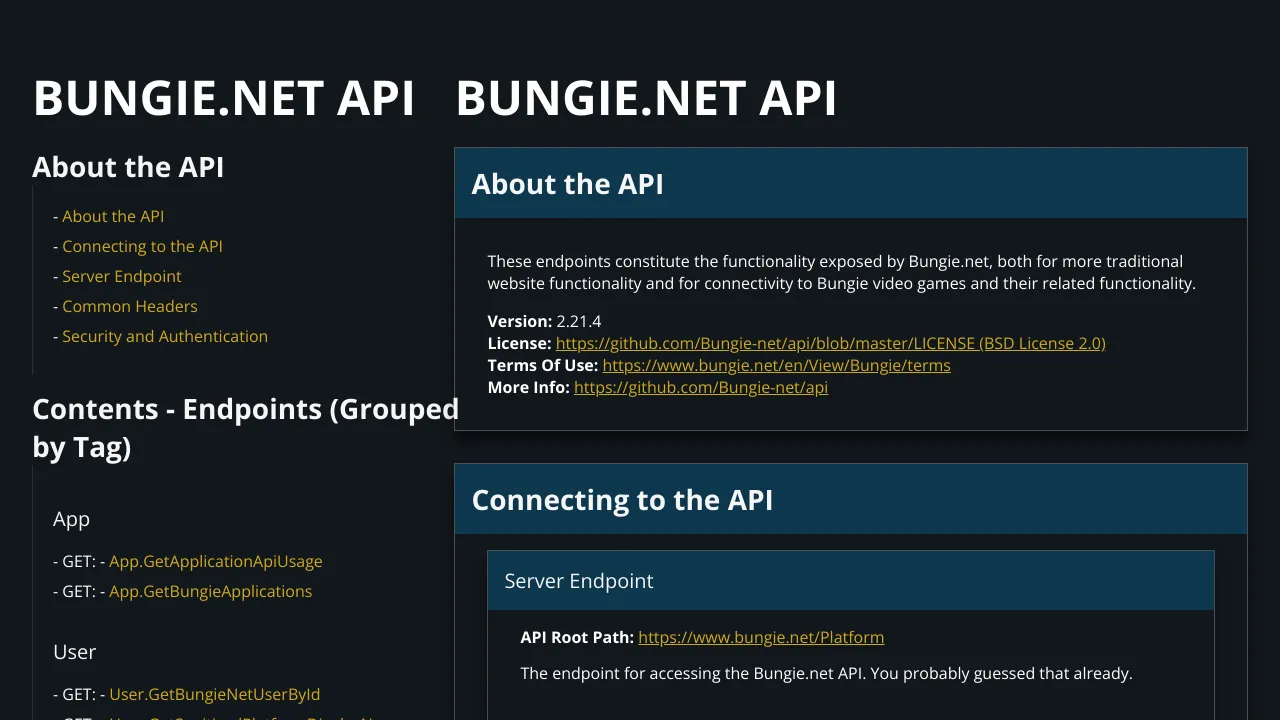Image resolution: width=1280 pixels, height=720 pixels.
Task: Follow the BSD License 2.0 GitHub link
Action: point(831,343)
